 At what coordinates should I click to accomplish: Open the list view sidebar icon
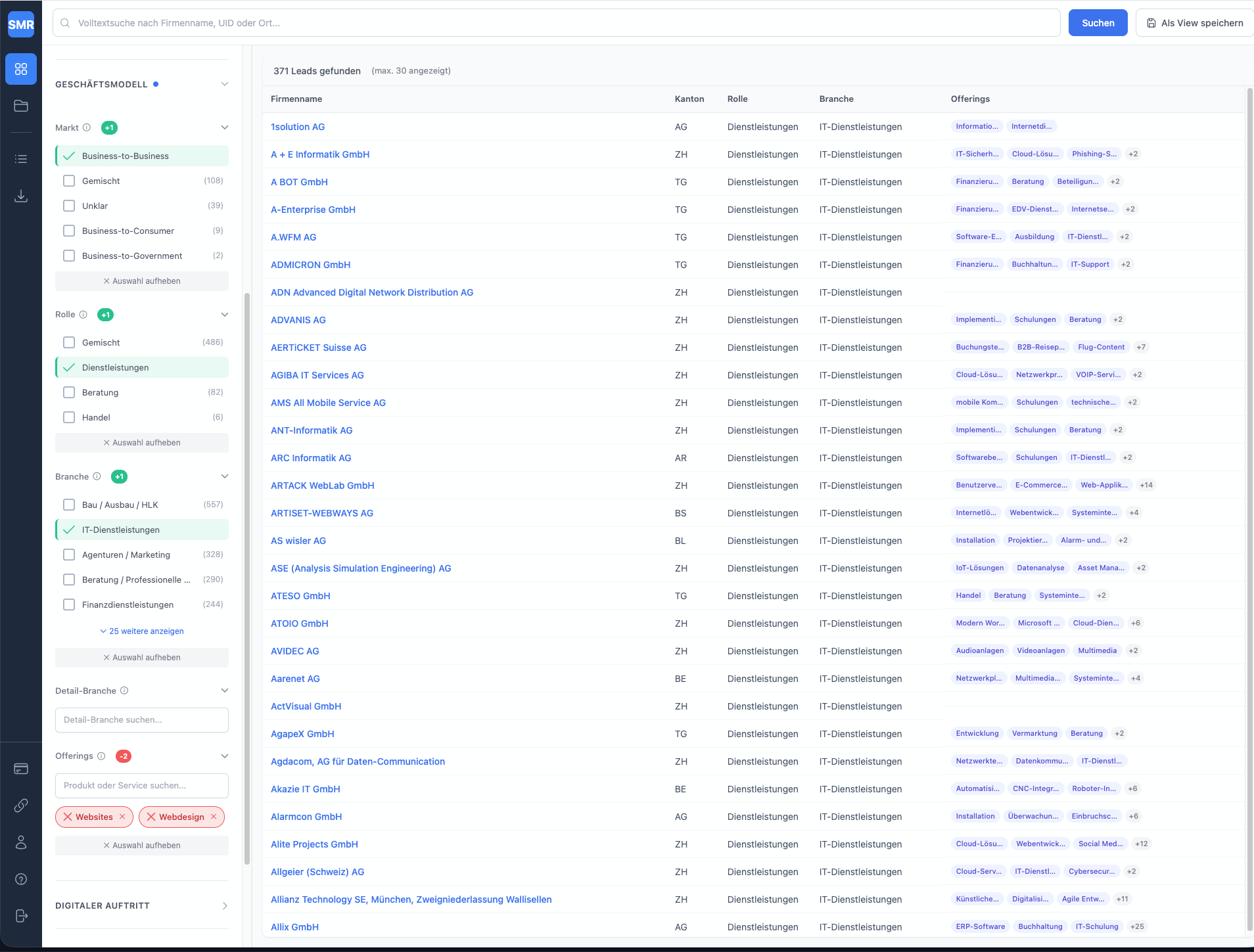21,159
